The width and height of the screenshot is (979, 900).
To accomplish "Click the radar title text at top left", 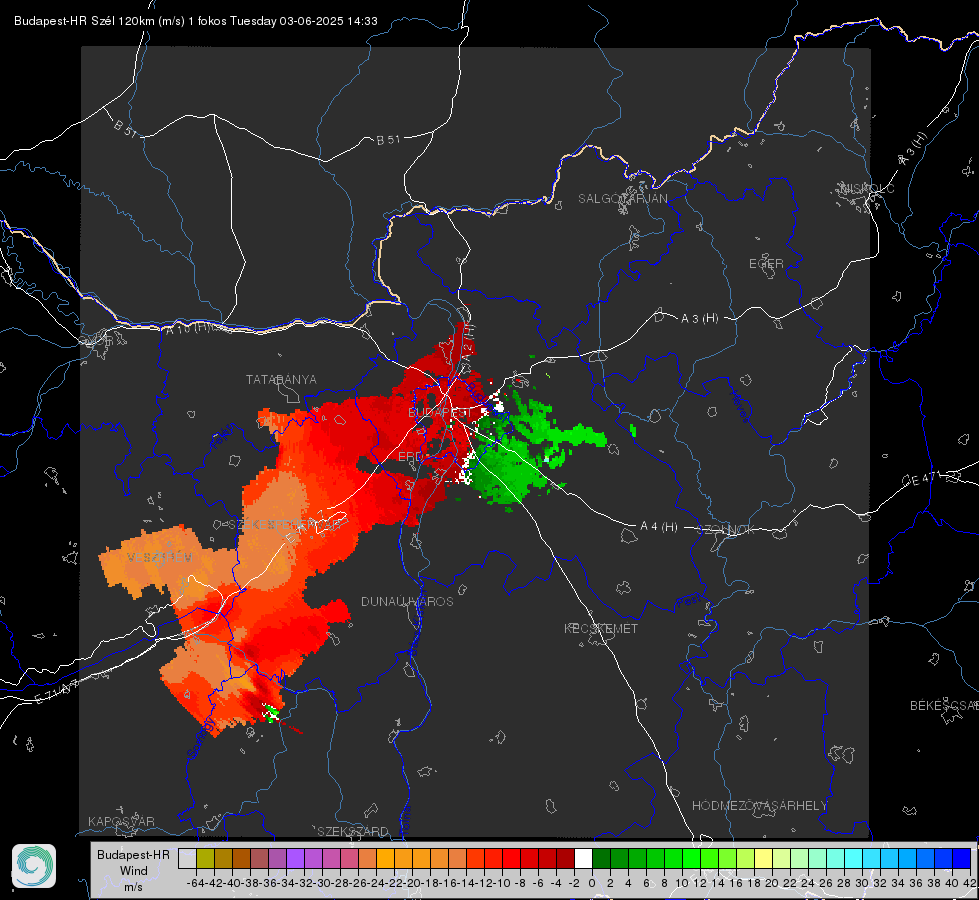I will pos(195,21).
